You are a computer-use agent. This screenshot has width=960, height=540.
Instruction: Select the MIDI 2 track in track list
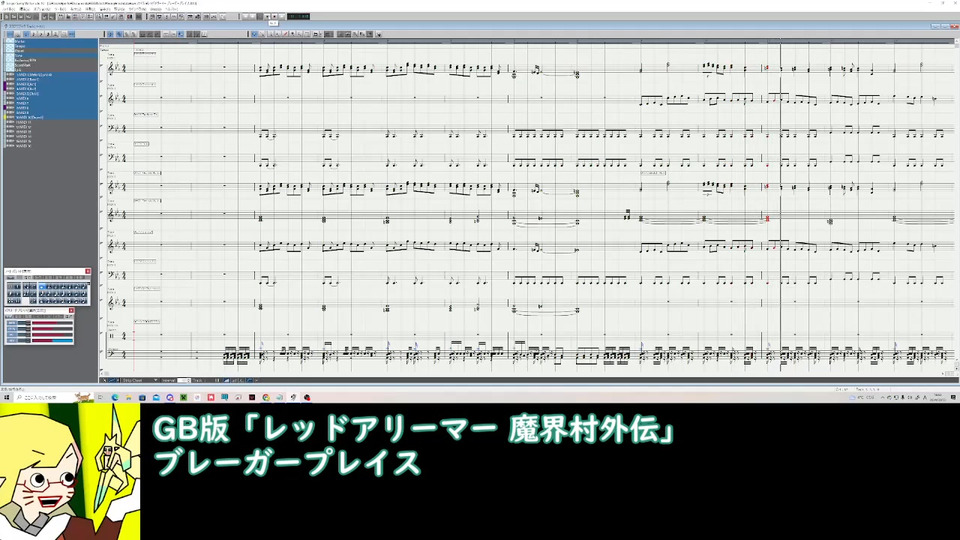point(51,80)
